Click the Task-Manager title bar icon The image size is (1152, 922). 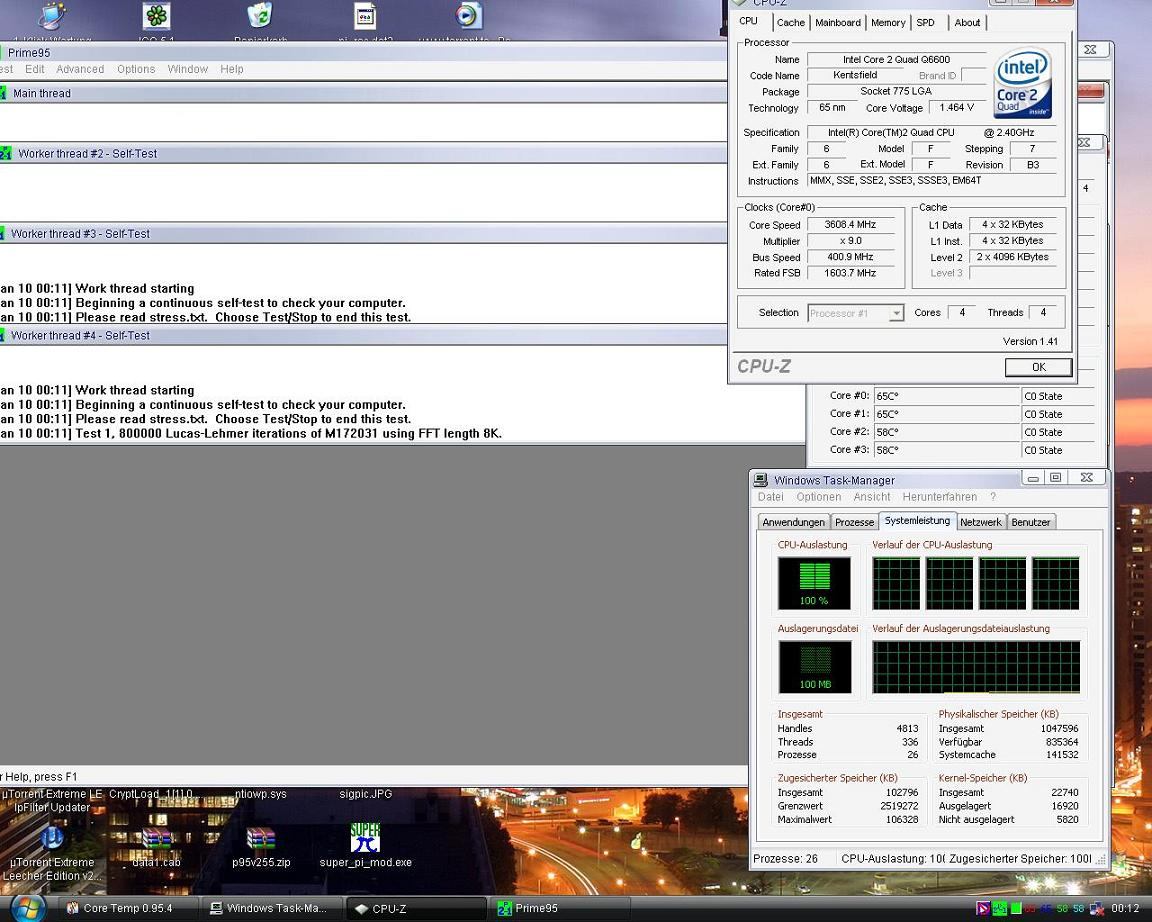[761, 480]
